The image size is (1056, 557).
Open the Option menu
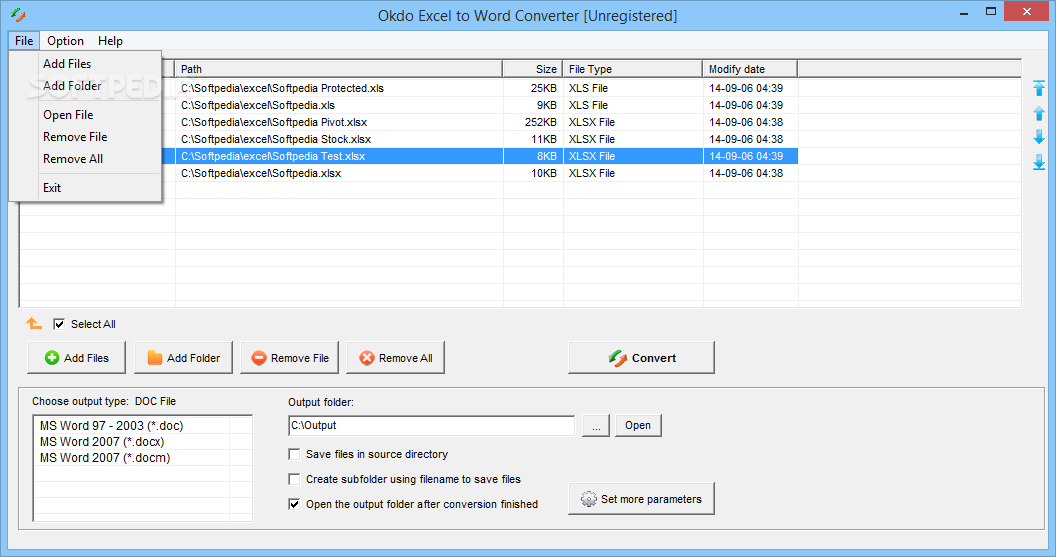[65, 40]
